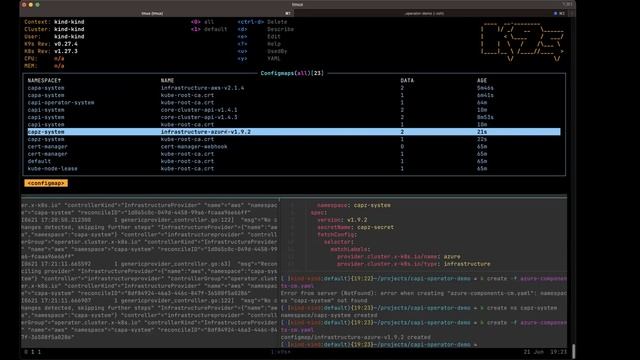Click secretName: capz-secret YAML line
The height and width of the screenshot is (360, 640).
(356, 227)
